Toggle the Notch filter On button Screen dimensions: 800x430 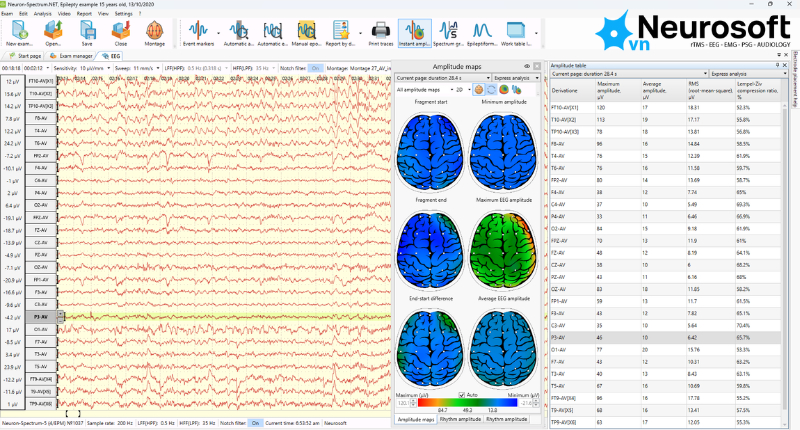tap(315, 68)
